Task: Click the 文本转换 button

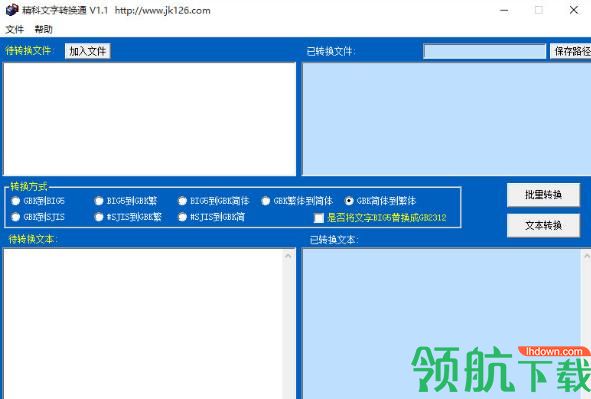Action: 543,225
